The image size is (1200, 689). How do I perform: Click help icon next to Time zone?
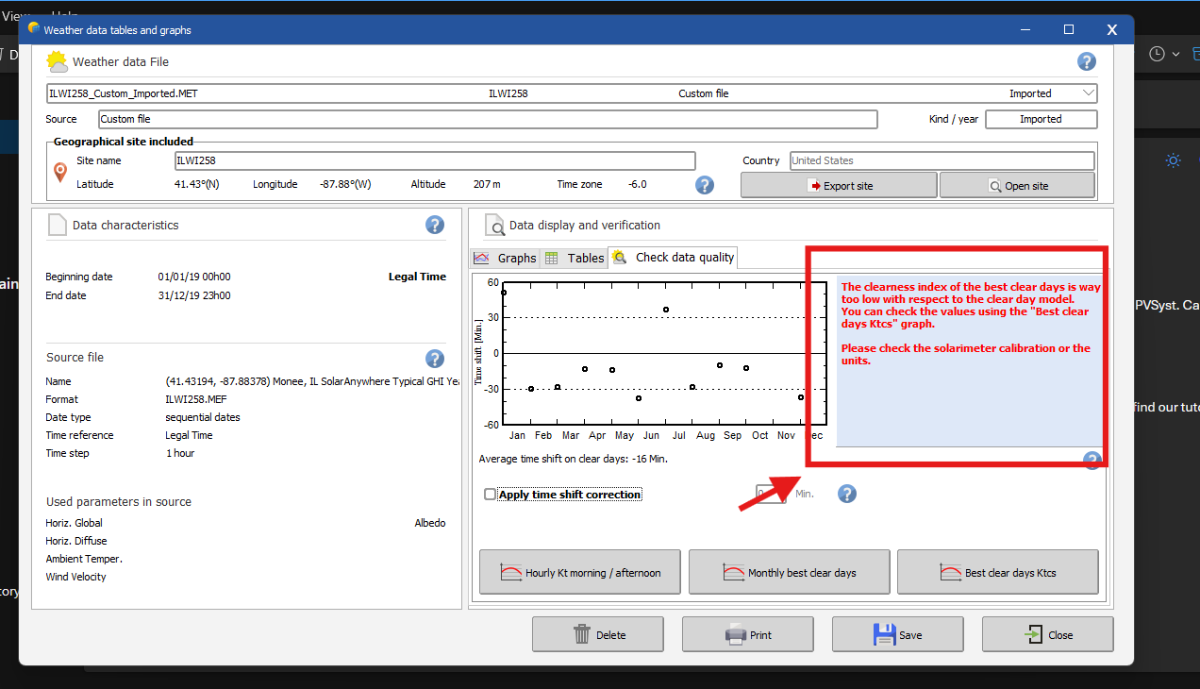coord(704,185)
